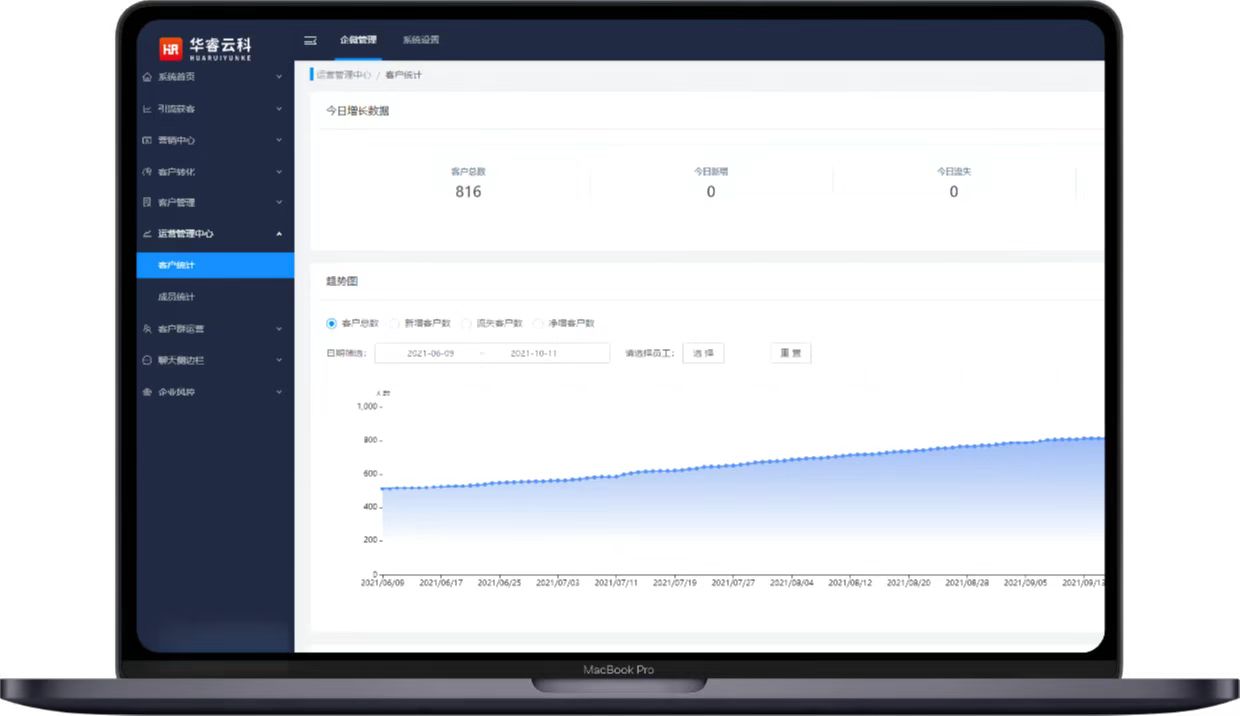The image size is (1240, 716).
Task: Click the 华睿云科 HR logo icon
Action: 171,47
